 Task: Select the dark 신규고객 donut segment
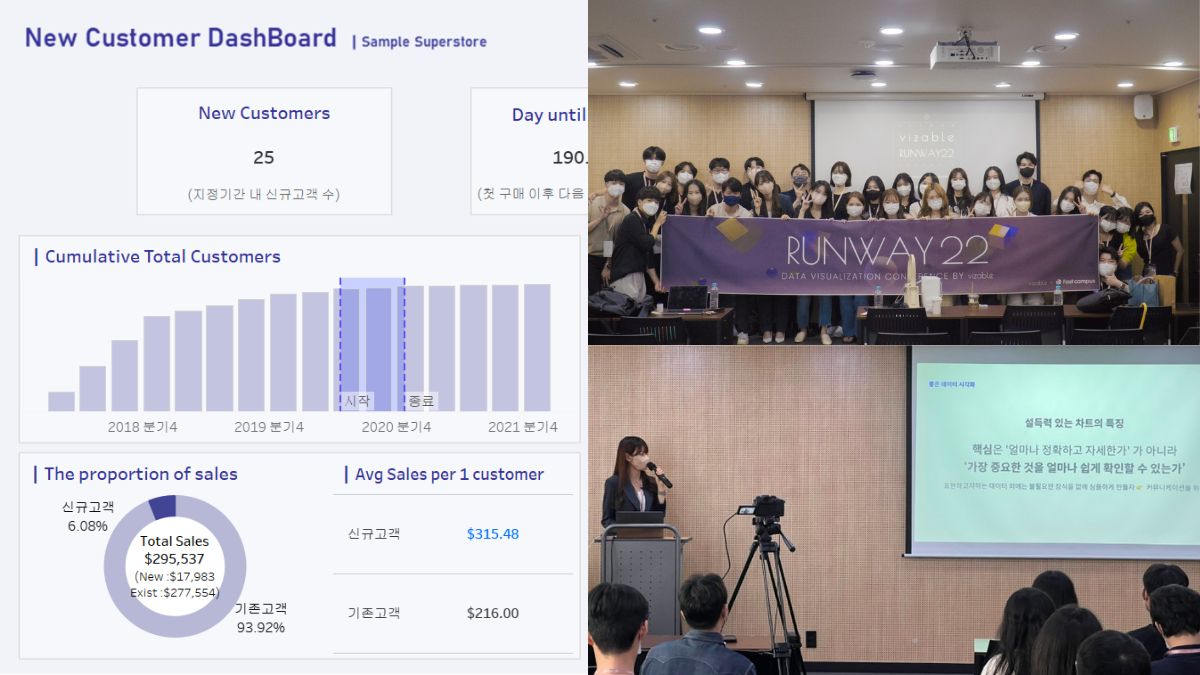(162, 507)
